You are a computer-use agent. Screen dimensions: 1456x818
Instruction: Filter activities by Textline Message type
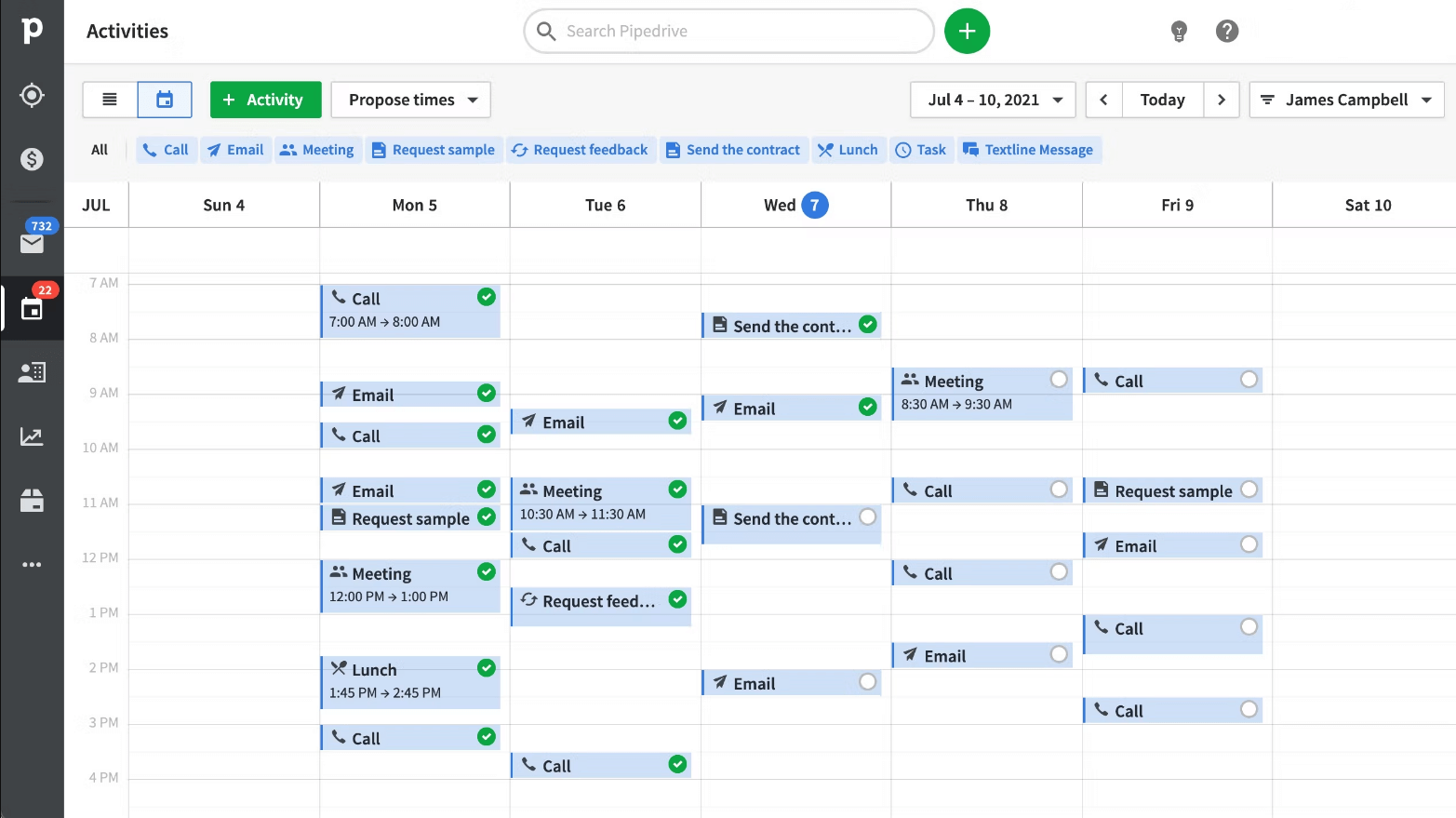(1029, 150)
